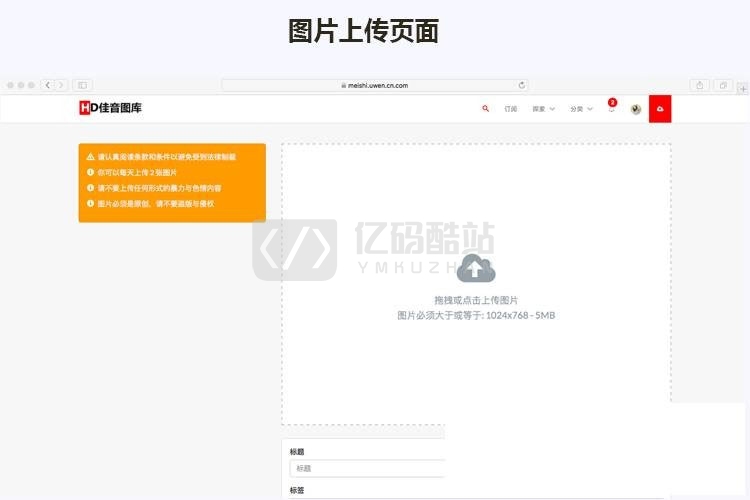Open the 订阅 nav link

[x=510, y=109]
